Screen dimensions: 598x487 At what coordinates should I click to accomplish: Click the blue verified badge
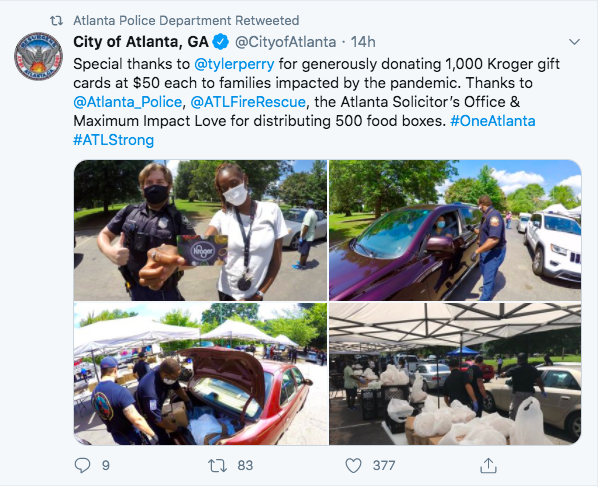pos(220,42)
